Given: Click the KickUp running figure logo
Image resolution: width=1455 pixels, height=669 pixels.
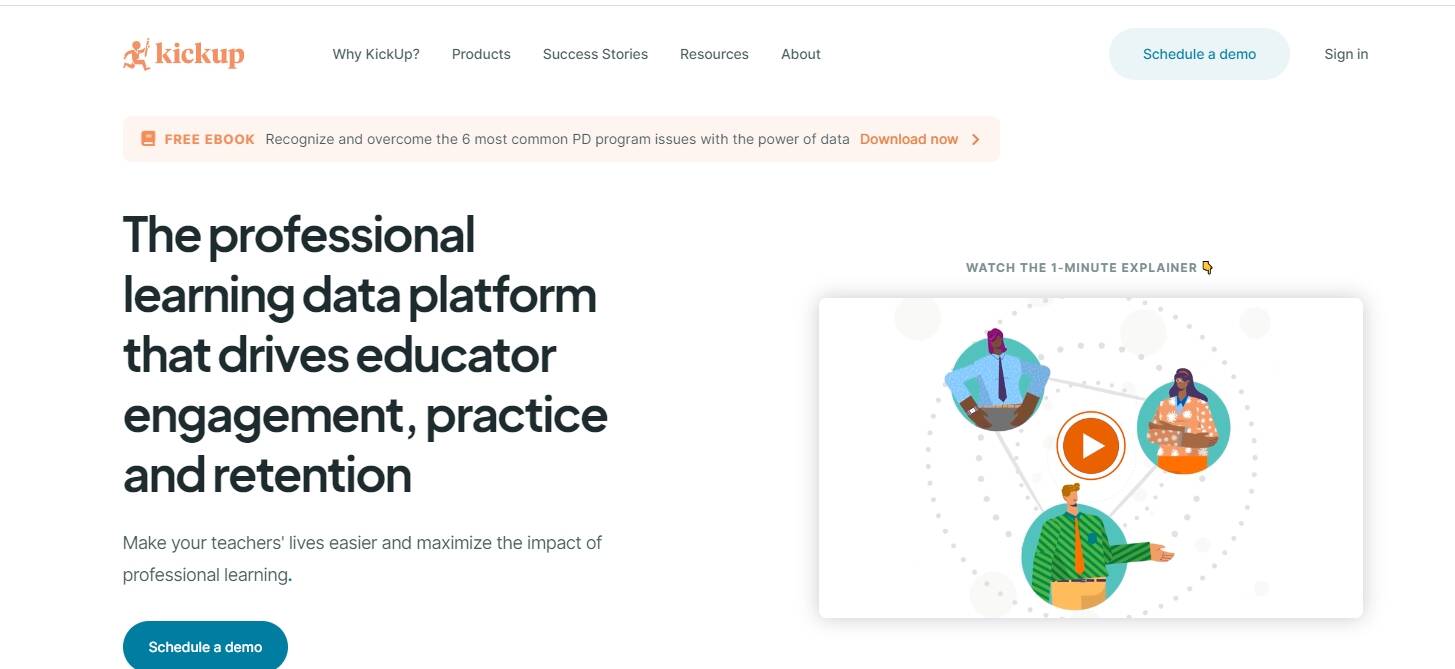Looking at the screenshot, I should coord(136,54).
